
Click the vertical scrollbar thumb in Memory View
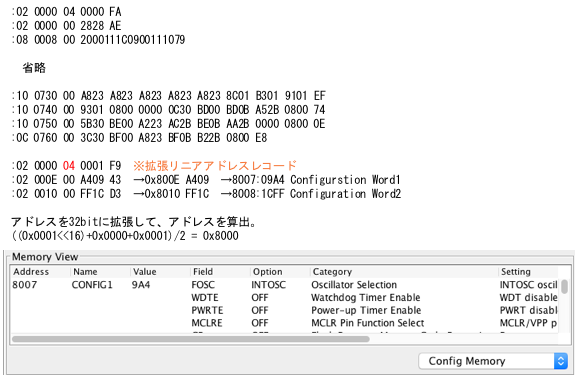[564, 287]
